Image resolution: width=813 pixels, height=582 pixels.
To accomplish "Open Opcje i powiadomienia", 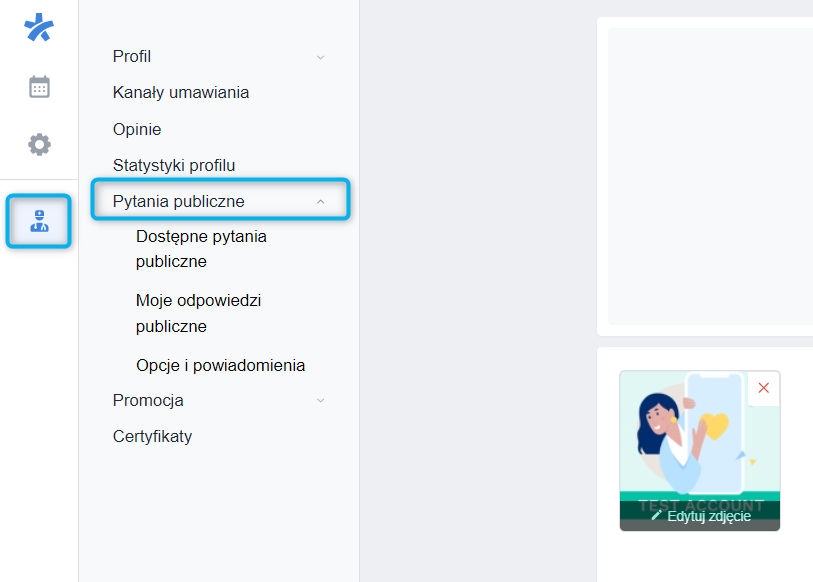I will 220,365.
